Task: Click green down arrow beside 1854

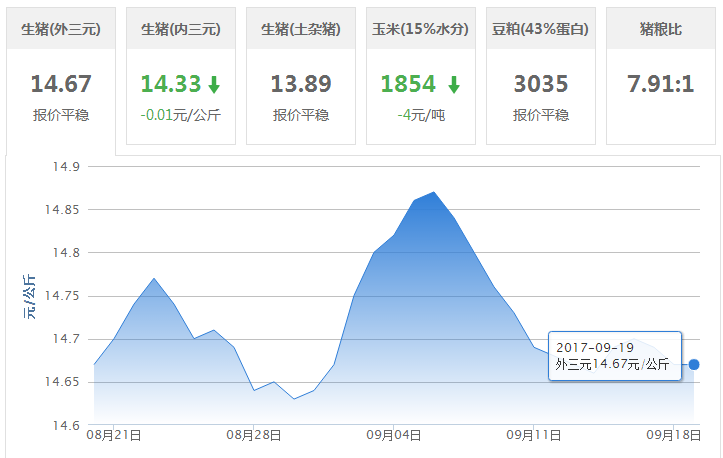Action: click(453, 84)
